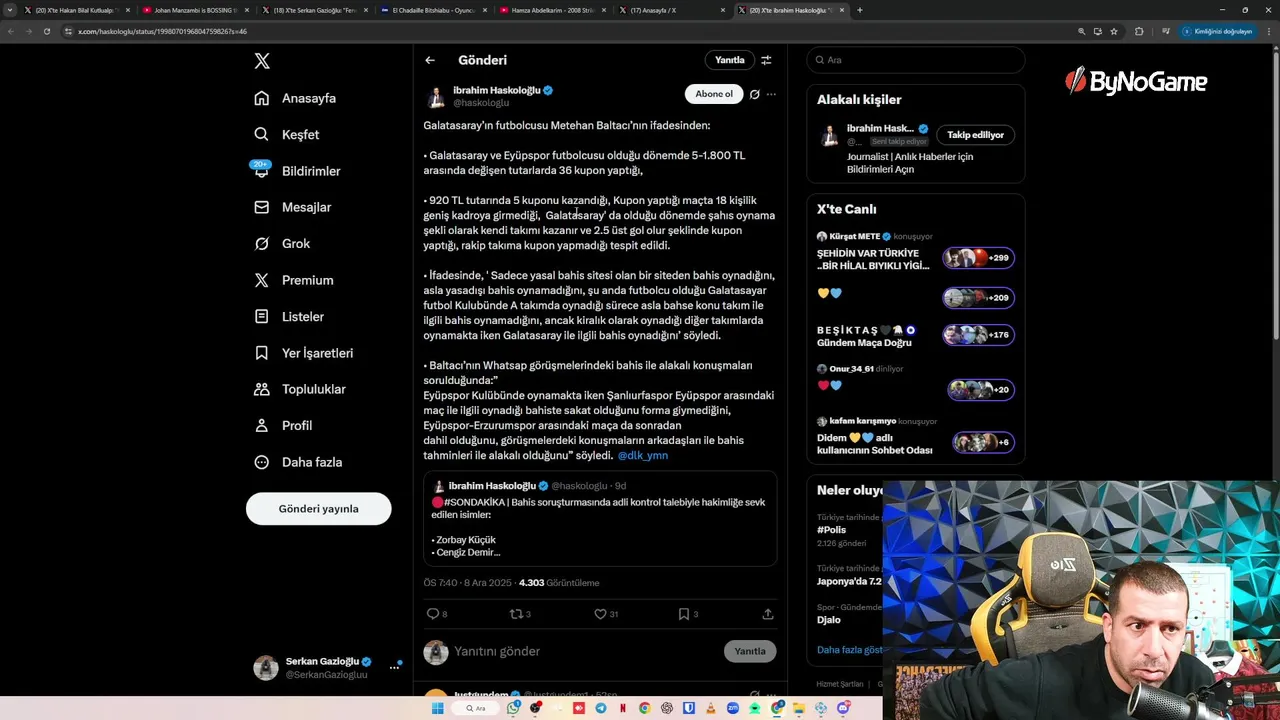This screenshot has height=720, width=1280.
Task: Click the Yanıtla button at top
Action: coord(729,60)
